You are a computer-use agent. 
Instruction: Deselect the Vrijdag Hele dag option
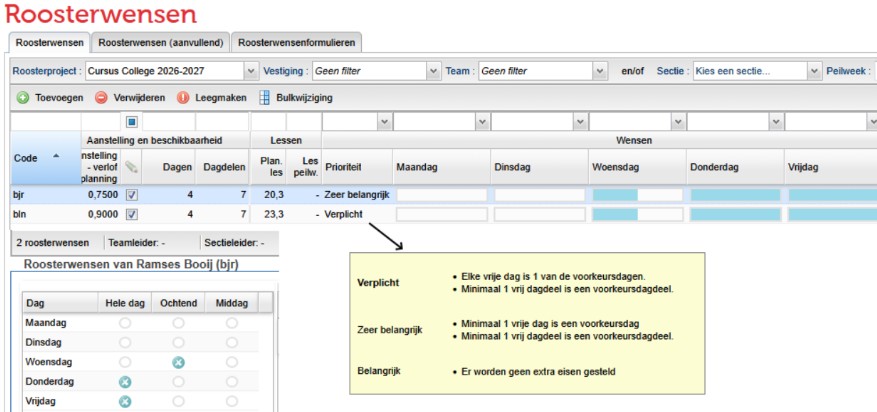tap(125, 402)
